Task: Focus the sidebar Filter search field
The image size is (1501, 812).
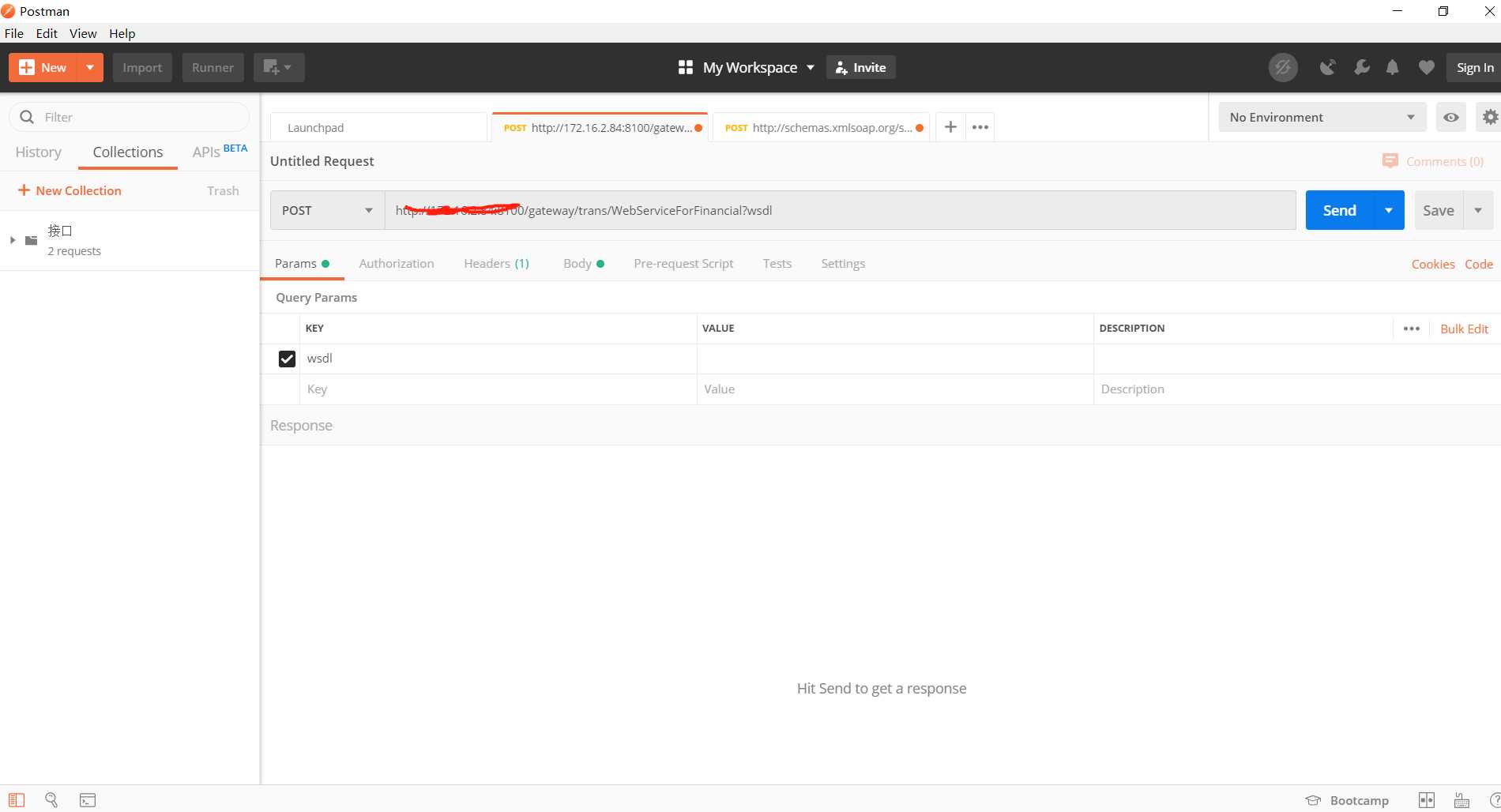Action: pyautogui.click(x=130, y=117)
